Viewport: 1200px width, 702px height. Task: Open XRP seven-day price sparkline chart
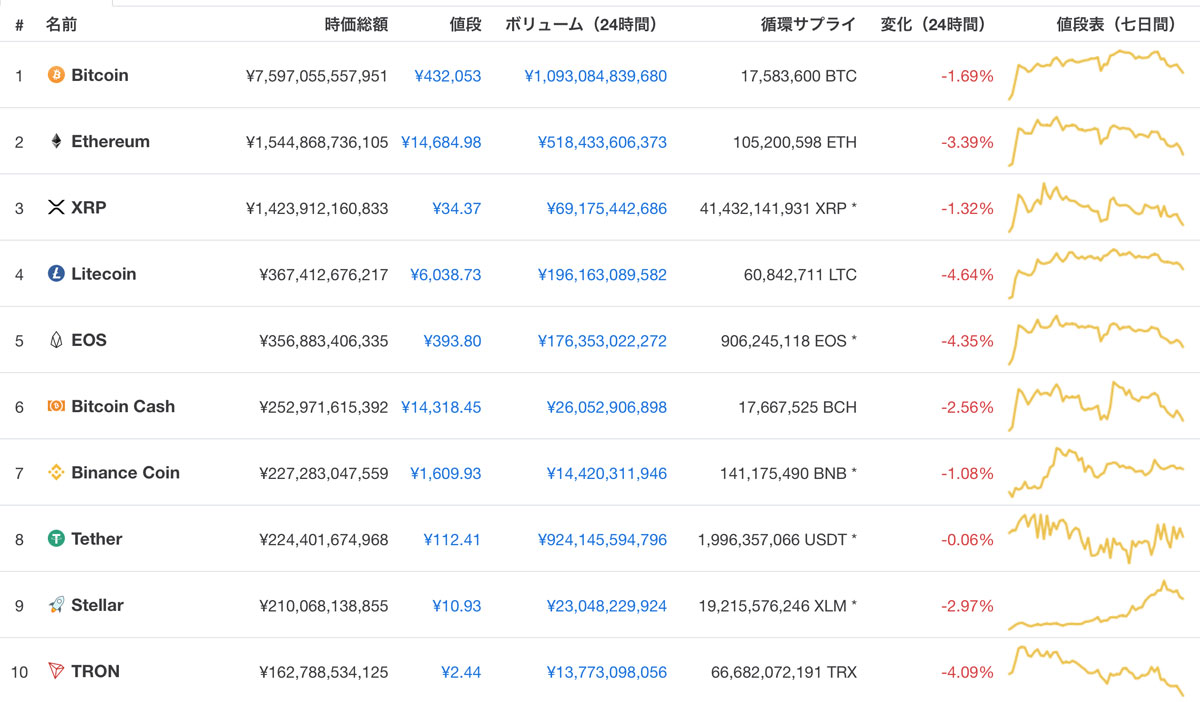coord(1096,207)
